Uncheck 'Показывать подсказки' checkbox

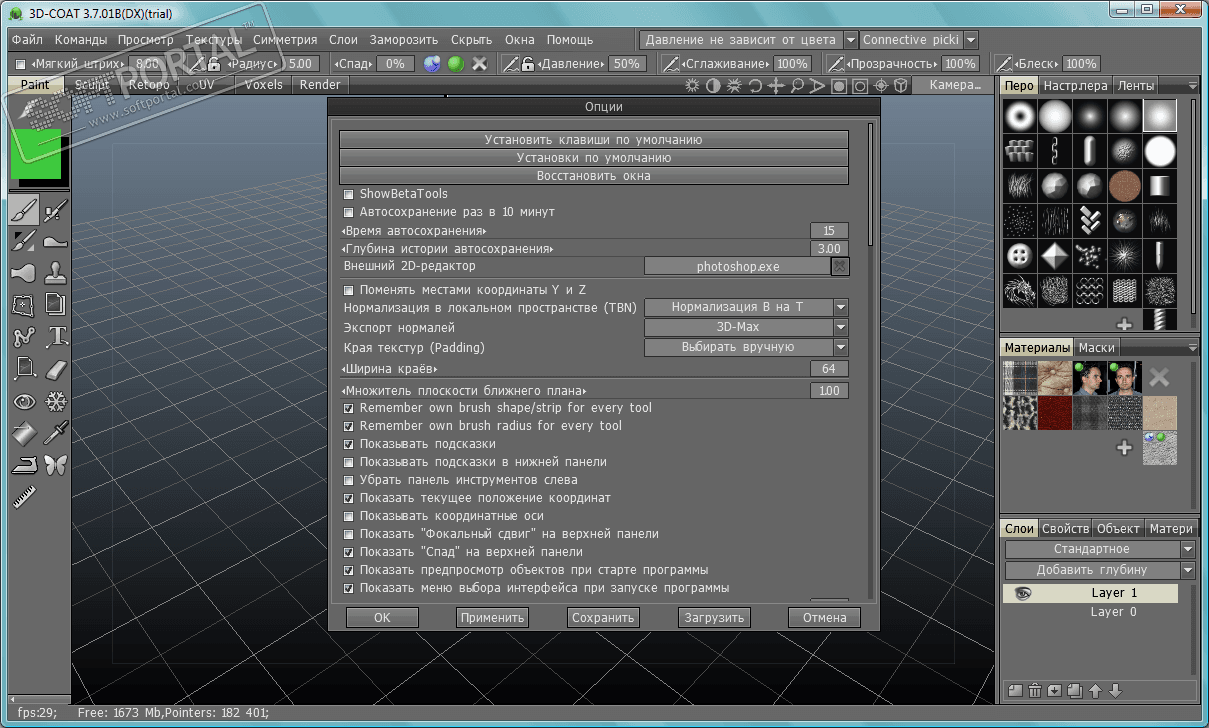pyautogui.click(x=349, y=444)
